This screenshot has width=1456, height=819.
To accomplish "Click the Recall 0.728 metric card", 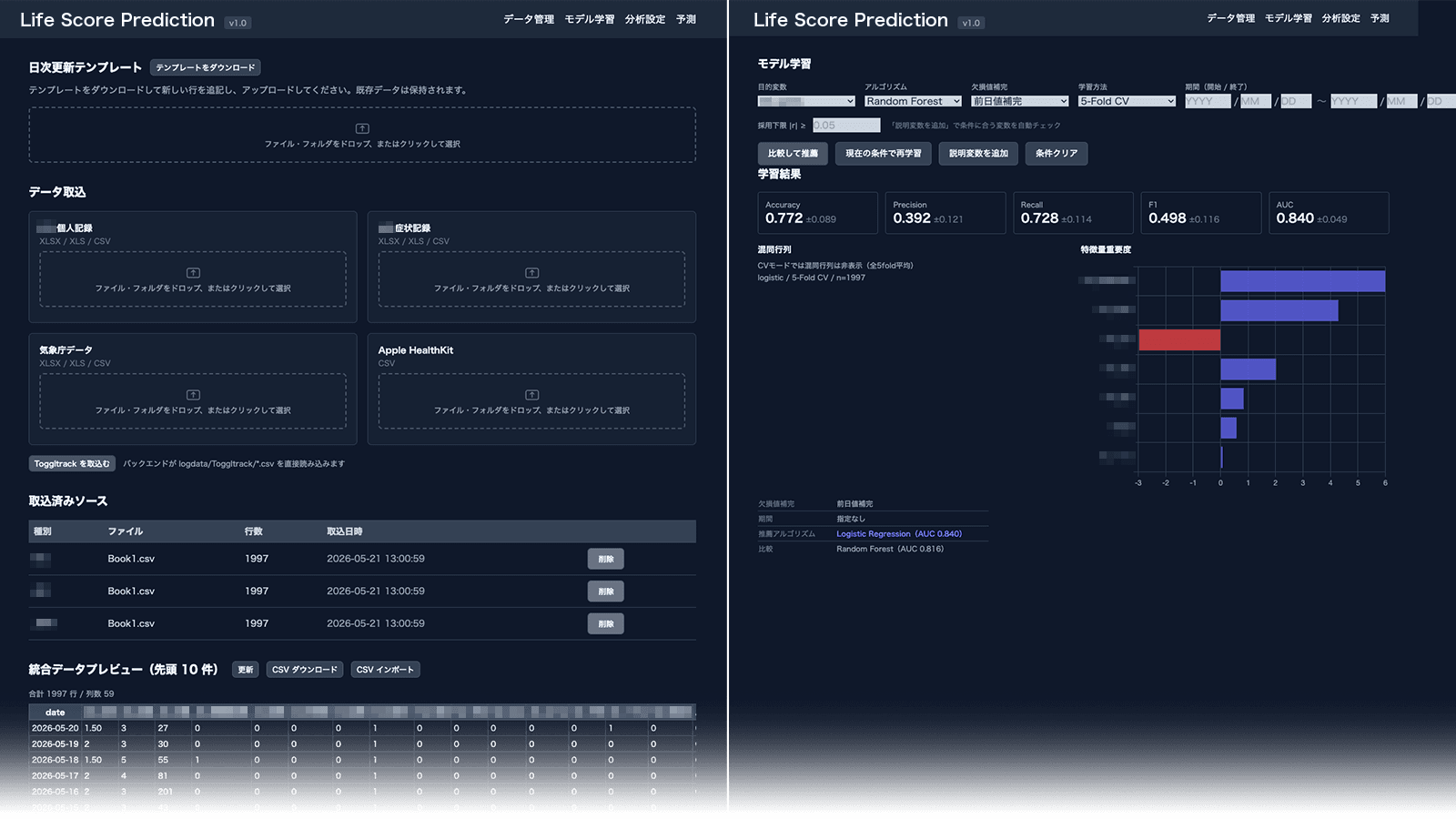I will pos(1074,213).
